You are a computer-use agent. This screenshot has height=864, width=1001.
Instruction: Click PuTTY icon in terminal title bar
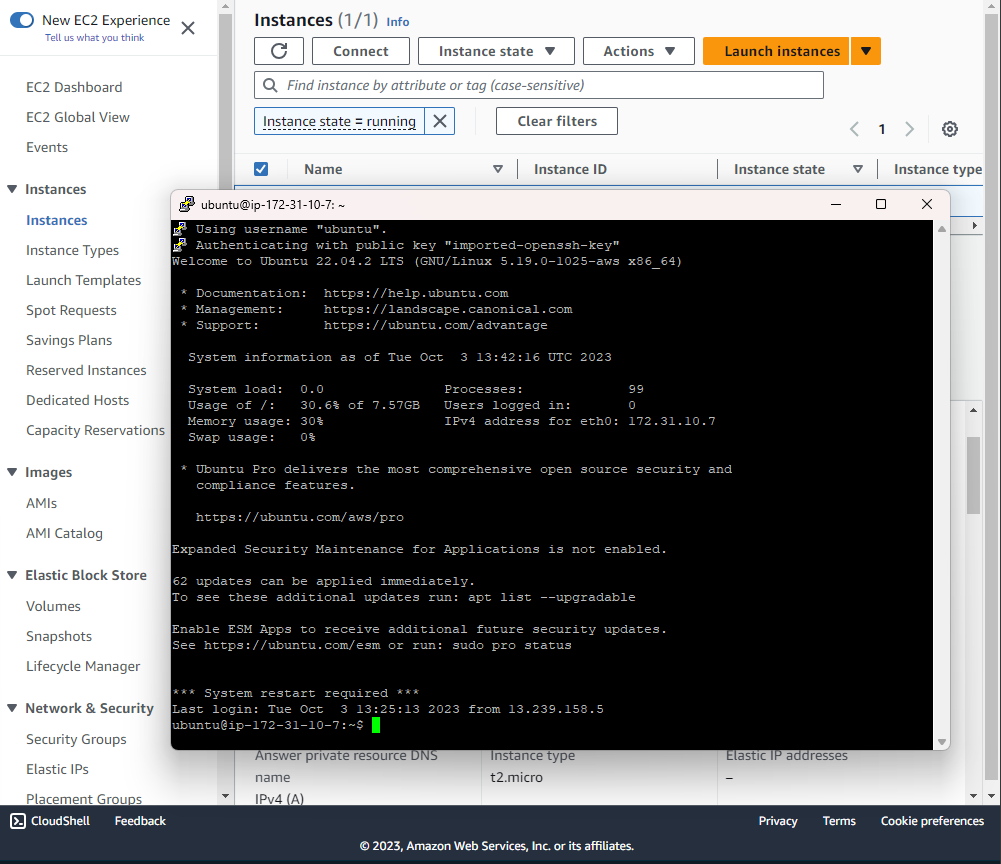point(186,204)
